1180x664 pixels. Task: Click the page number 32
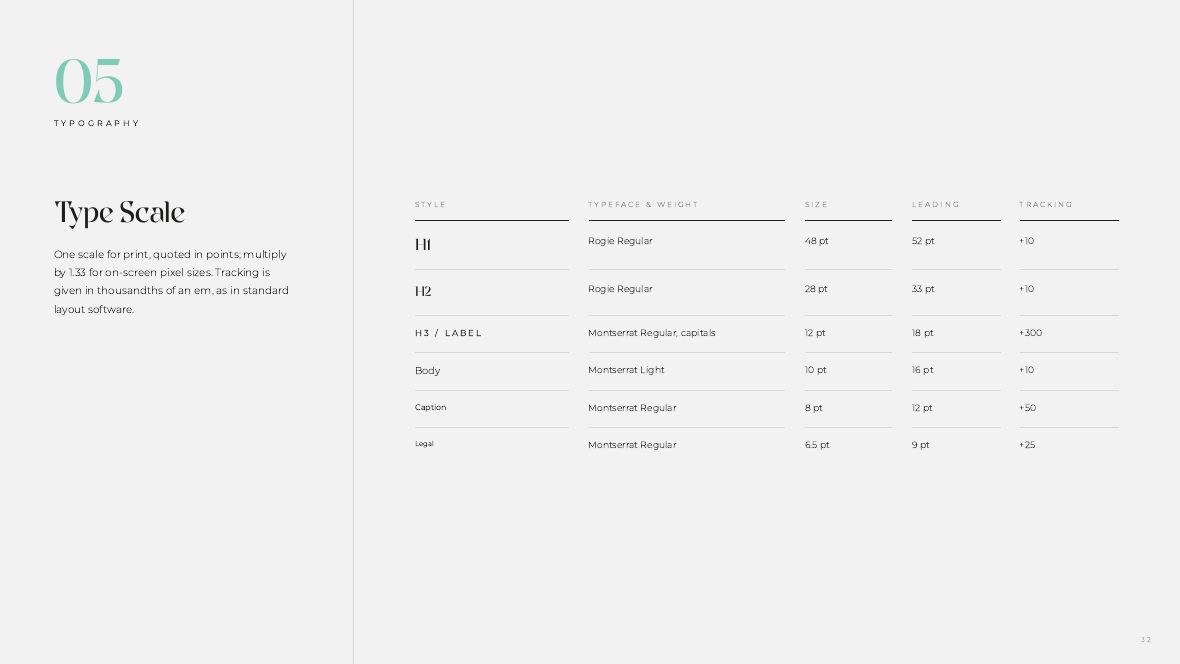point(1146,640)
